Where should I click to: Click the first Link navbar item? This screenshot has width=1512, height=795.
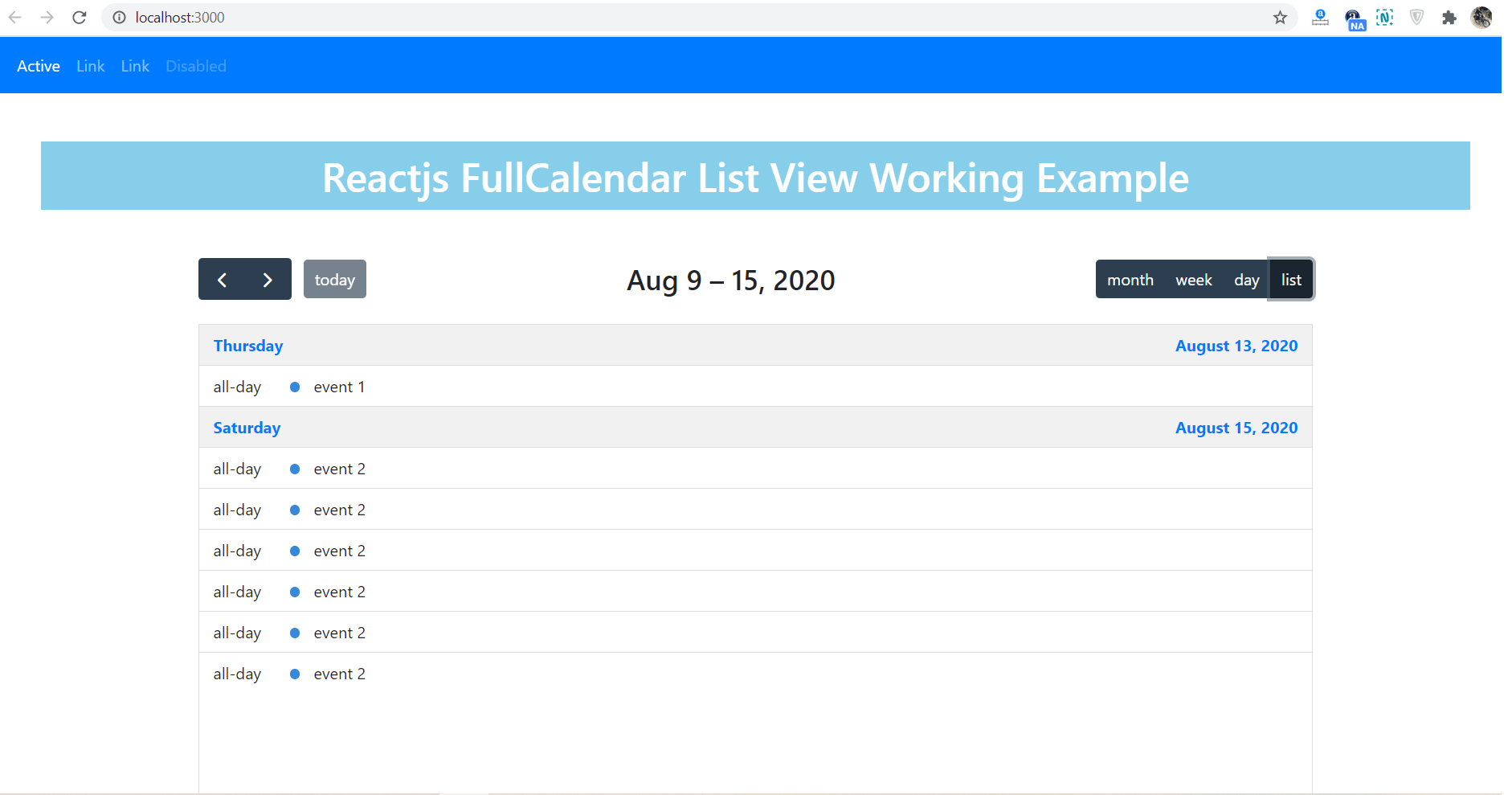[90, 65]
